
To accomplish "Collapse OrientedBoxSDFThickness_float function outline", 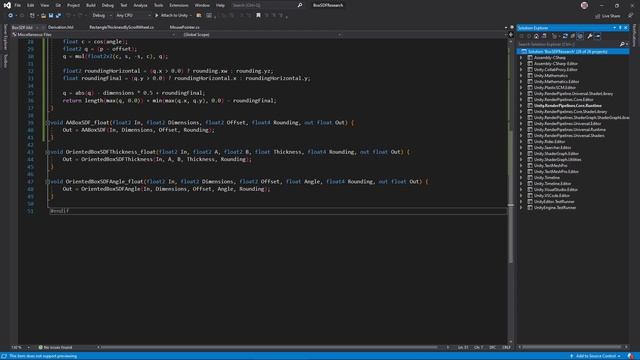I will [x=48, y=152].
